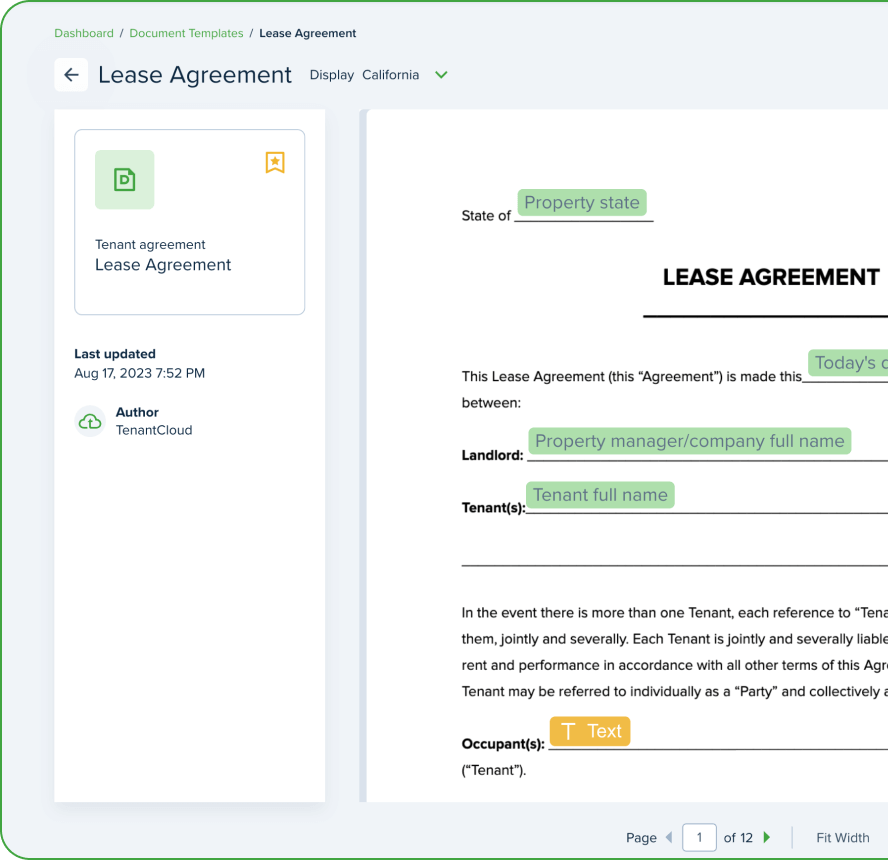
Task: Toggle the bookmark on the template card
Action: pyautogui.click(x=274, y=162)
